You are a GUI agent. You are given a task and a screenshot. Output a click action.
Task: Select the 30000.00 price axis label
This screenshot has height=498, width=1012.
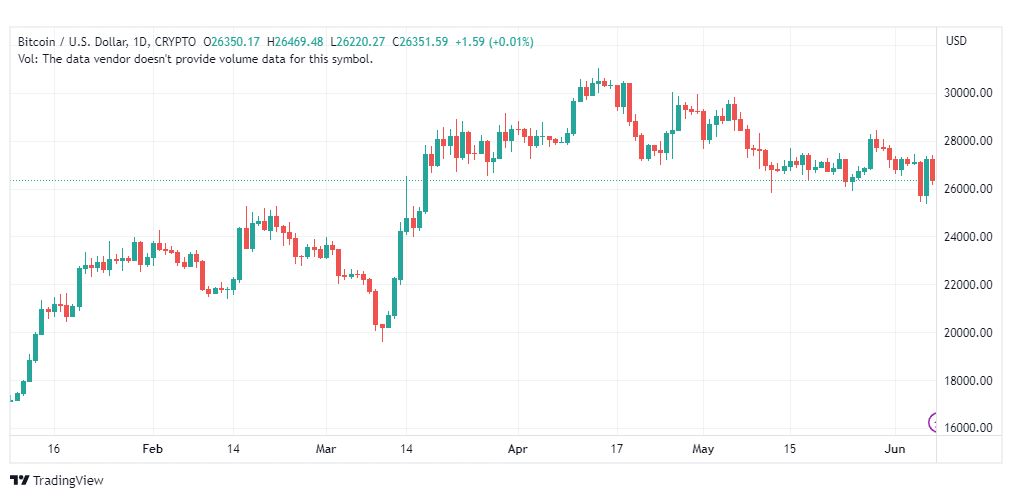pos(967,93)
